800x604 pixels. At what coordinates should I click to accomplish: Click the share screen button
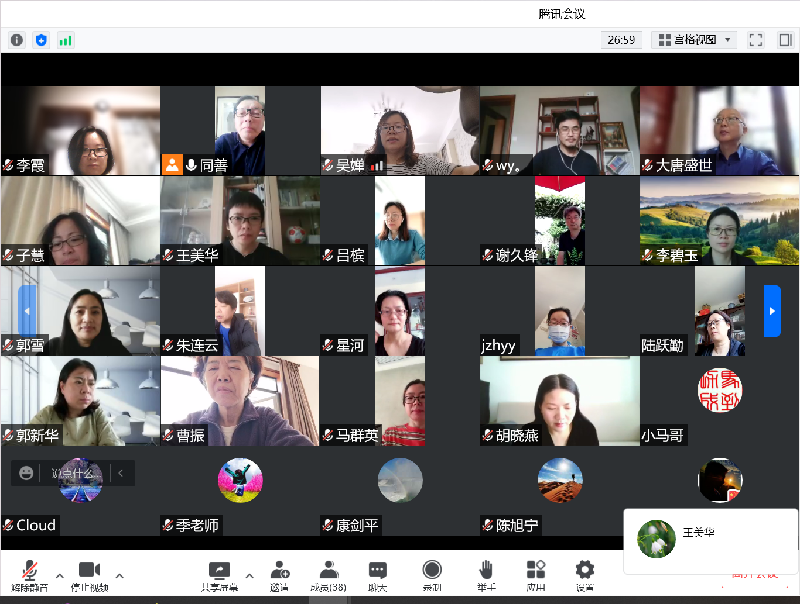219,575
